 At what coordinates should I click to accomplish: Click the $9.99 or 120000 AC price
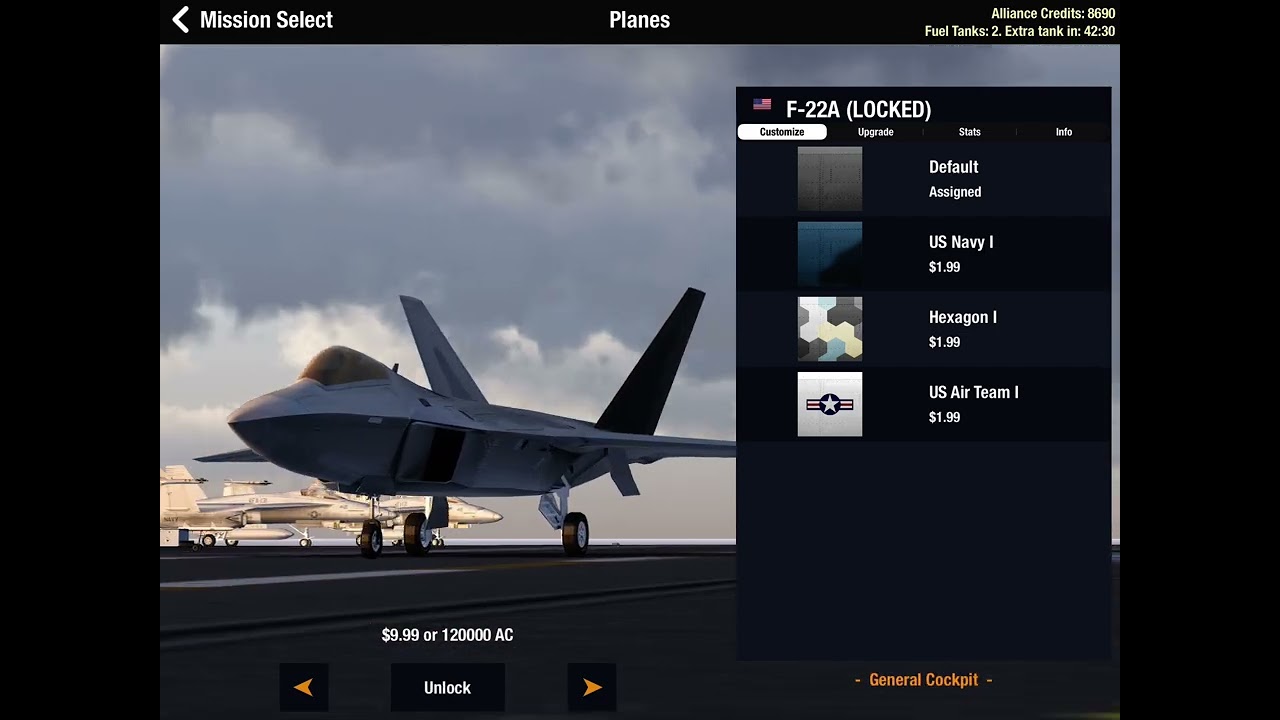click(x=448, y=635)
